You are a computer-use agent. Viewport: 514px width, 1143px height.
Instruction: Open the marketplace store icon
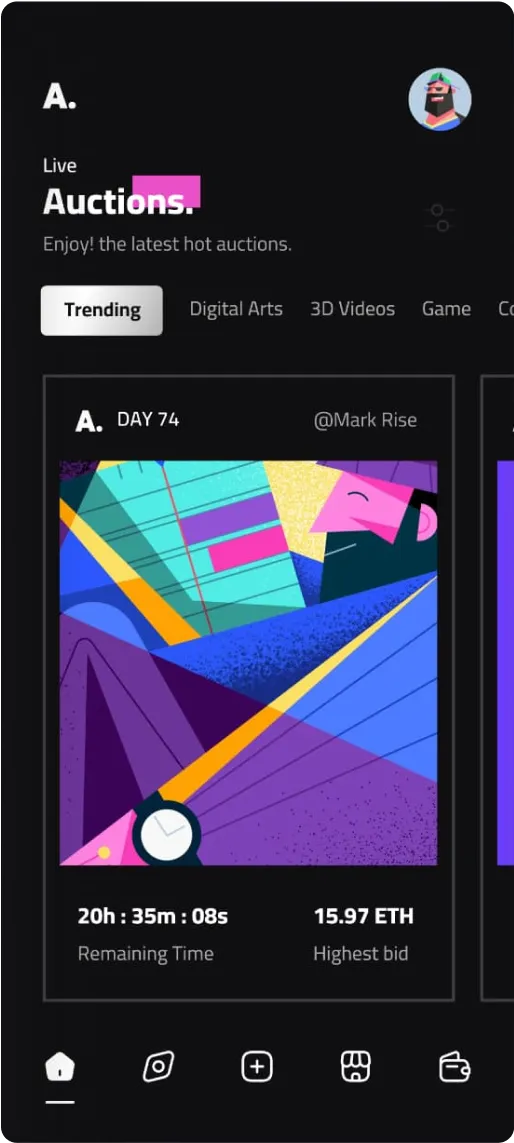(x=356, y=1068)
